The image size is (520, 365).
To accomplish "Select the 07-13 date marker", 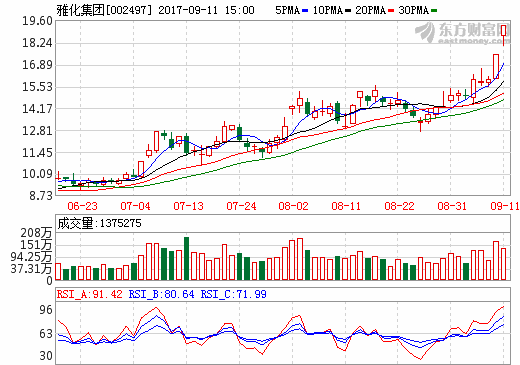I will pyautogui.click(x=188, y=206).
